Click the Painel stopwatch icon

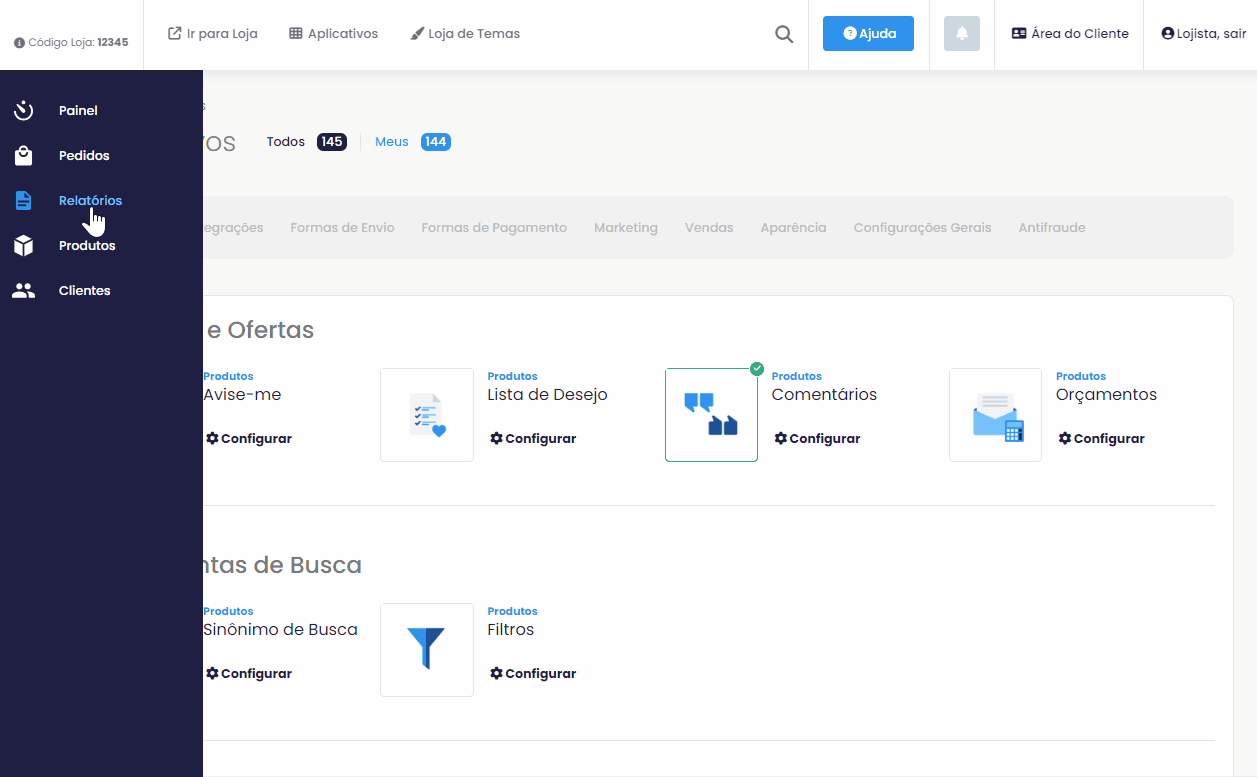point(24,111)
